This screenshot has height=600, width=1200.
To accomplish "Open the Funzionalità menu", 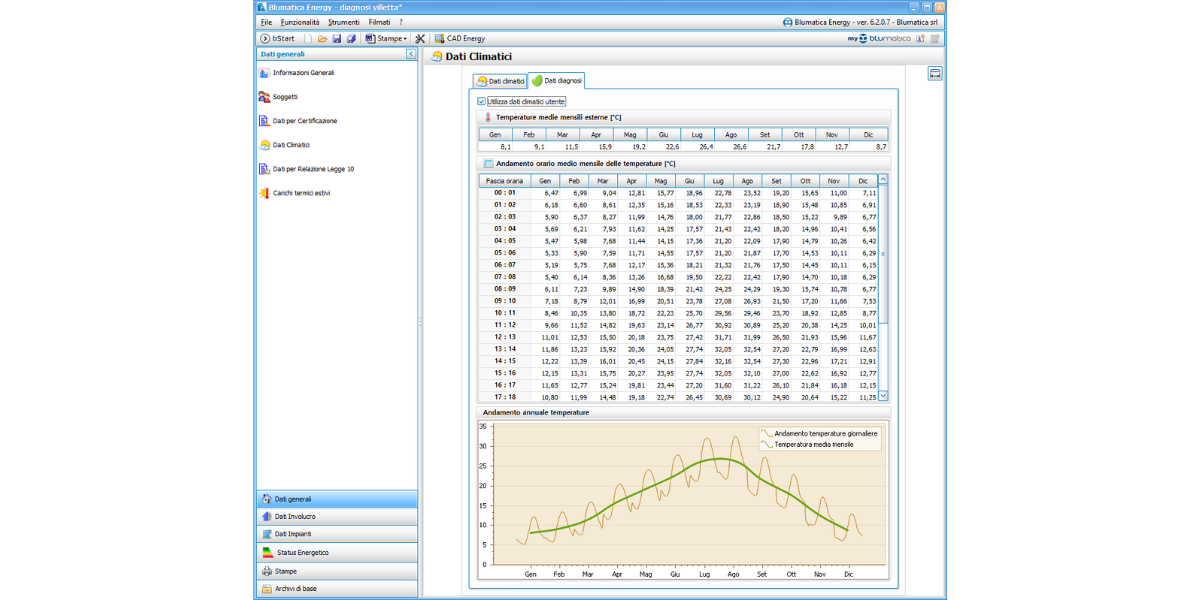I will [300, 21].
